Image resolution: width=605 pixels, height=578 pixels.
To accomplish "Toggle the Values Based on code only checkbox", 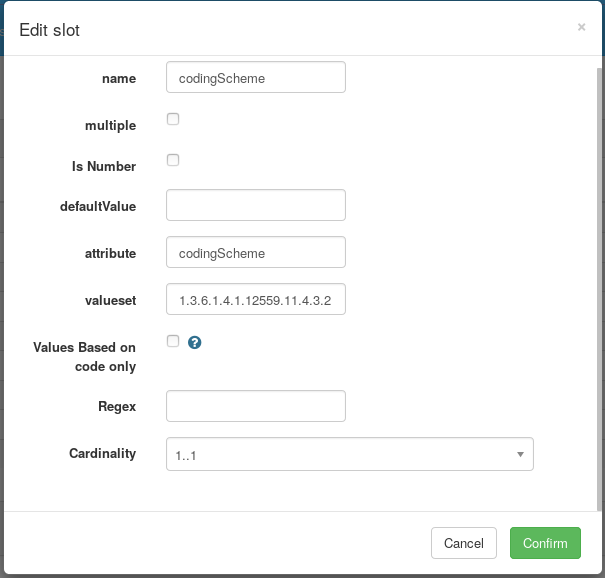I will pos(173,341).
